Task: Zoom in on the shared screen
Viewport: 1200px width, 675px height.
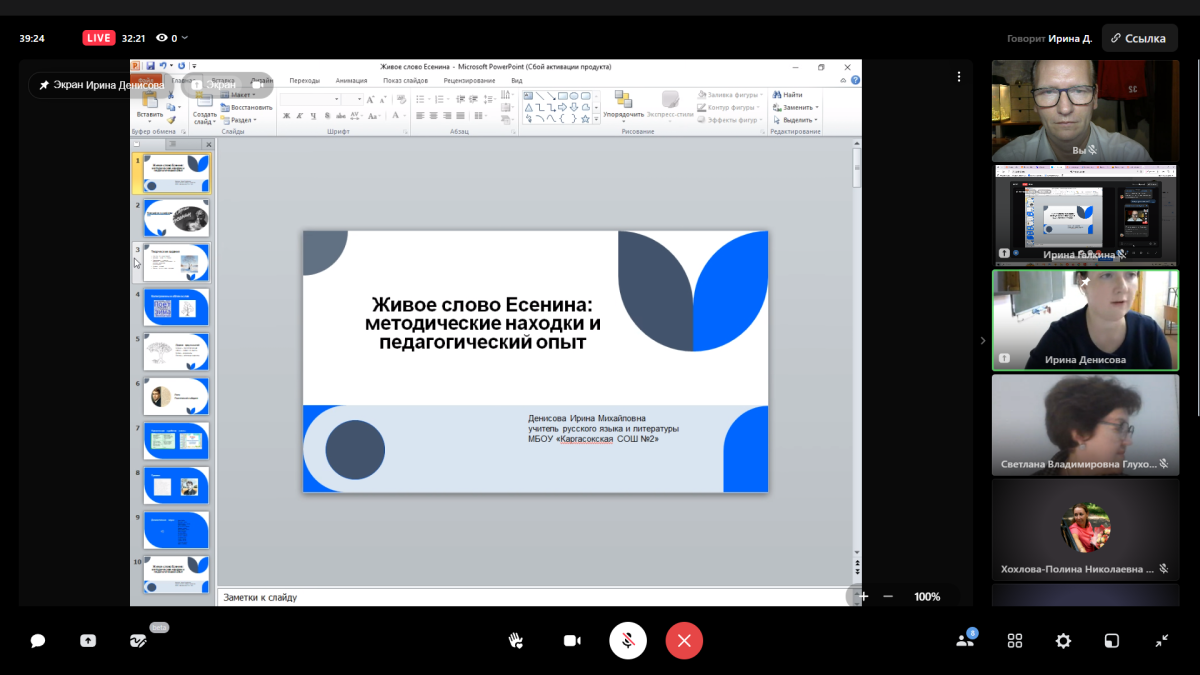Action: [x=864, y=596]
